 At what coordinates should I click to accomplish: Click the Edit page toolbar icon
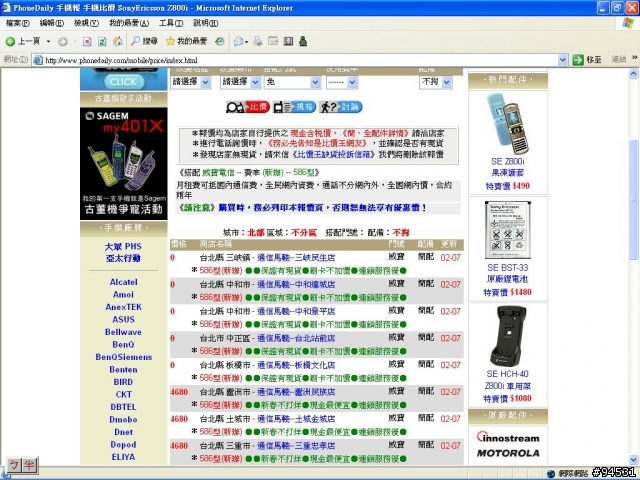click(x=273, y=41)
